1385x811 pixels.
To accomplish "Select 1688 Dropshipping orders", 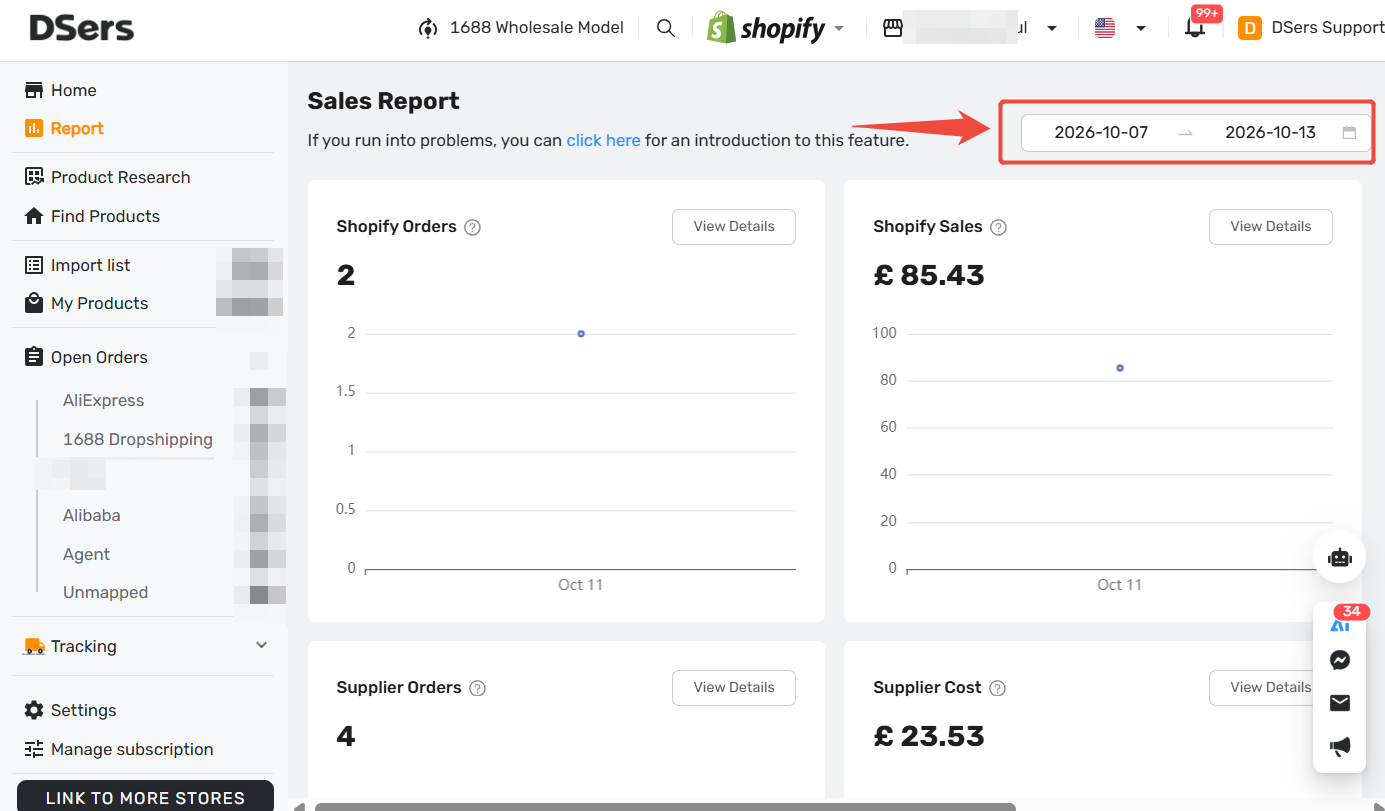I will tap(138, 439).
